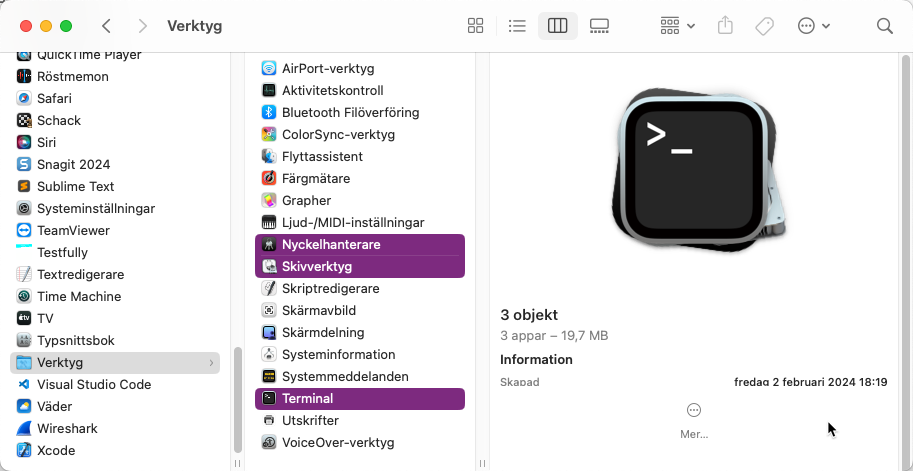The width and height of the screenshot is (913, 471).
Task: Click the first column's vertical scrollbar
Action: 238,400
